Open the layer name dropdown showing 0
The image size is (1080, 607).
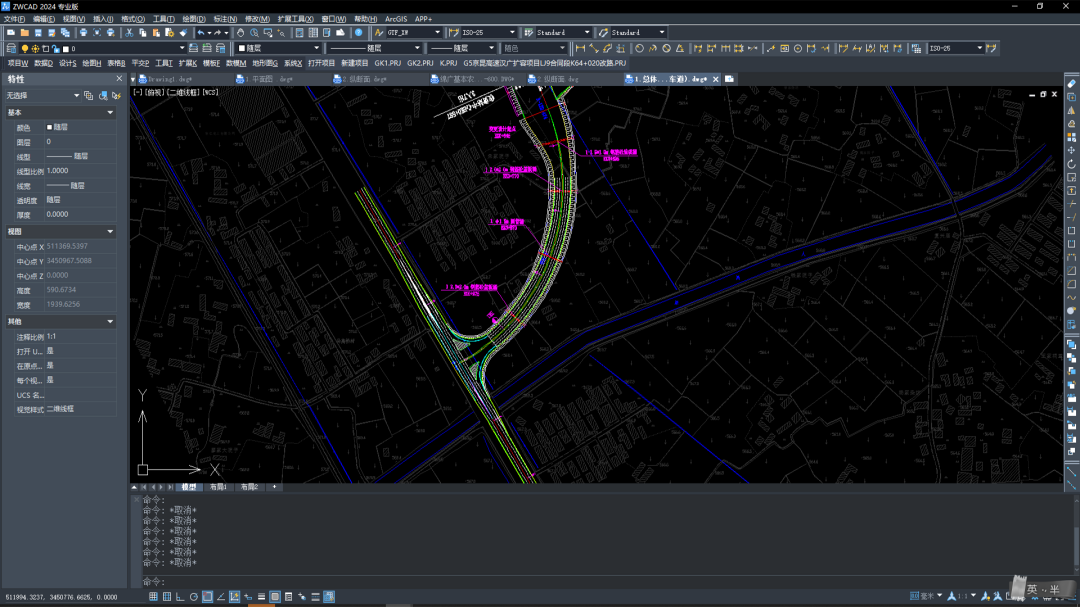tap(182, 48)
